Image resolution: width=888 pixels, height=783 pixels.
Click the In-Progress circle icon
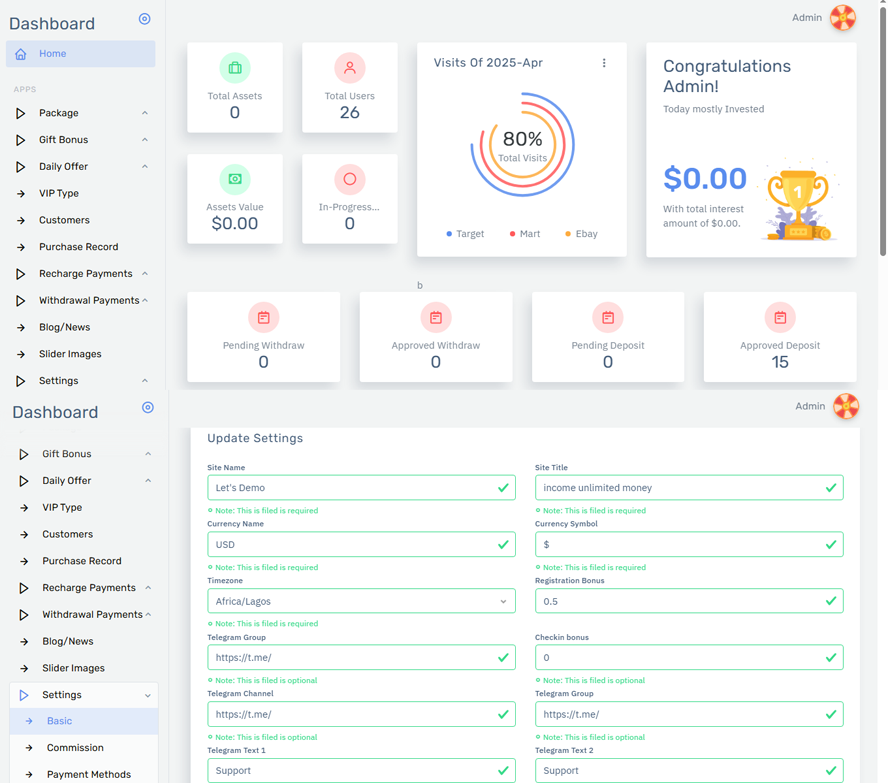[350, 179]
